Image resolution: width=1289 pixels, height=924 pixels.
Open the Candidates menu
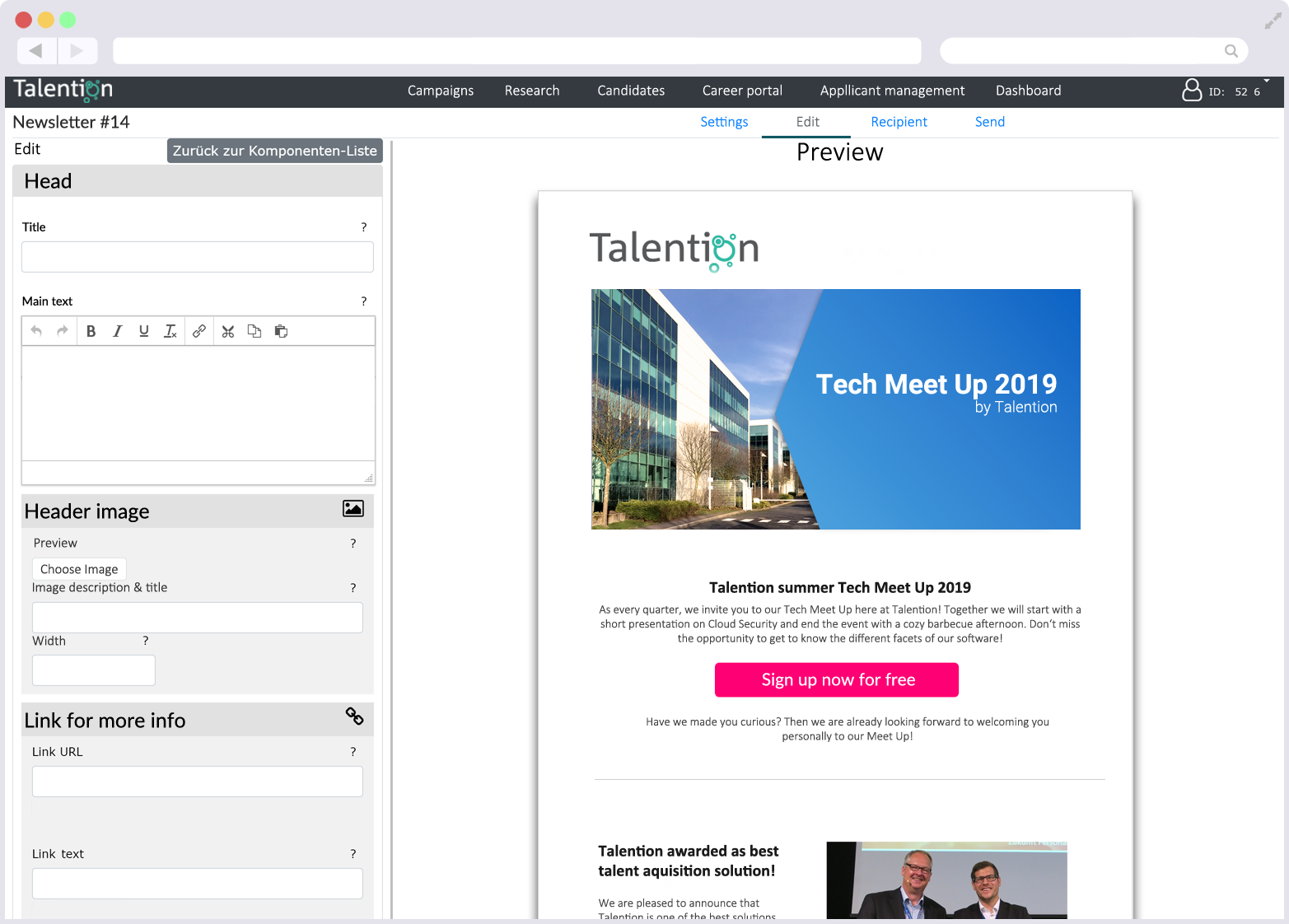(x=631, y=91)
